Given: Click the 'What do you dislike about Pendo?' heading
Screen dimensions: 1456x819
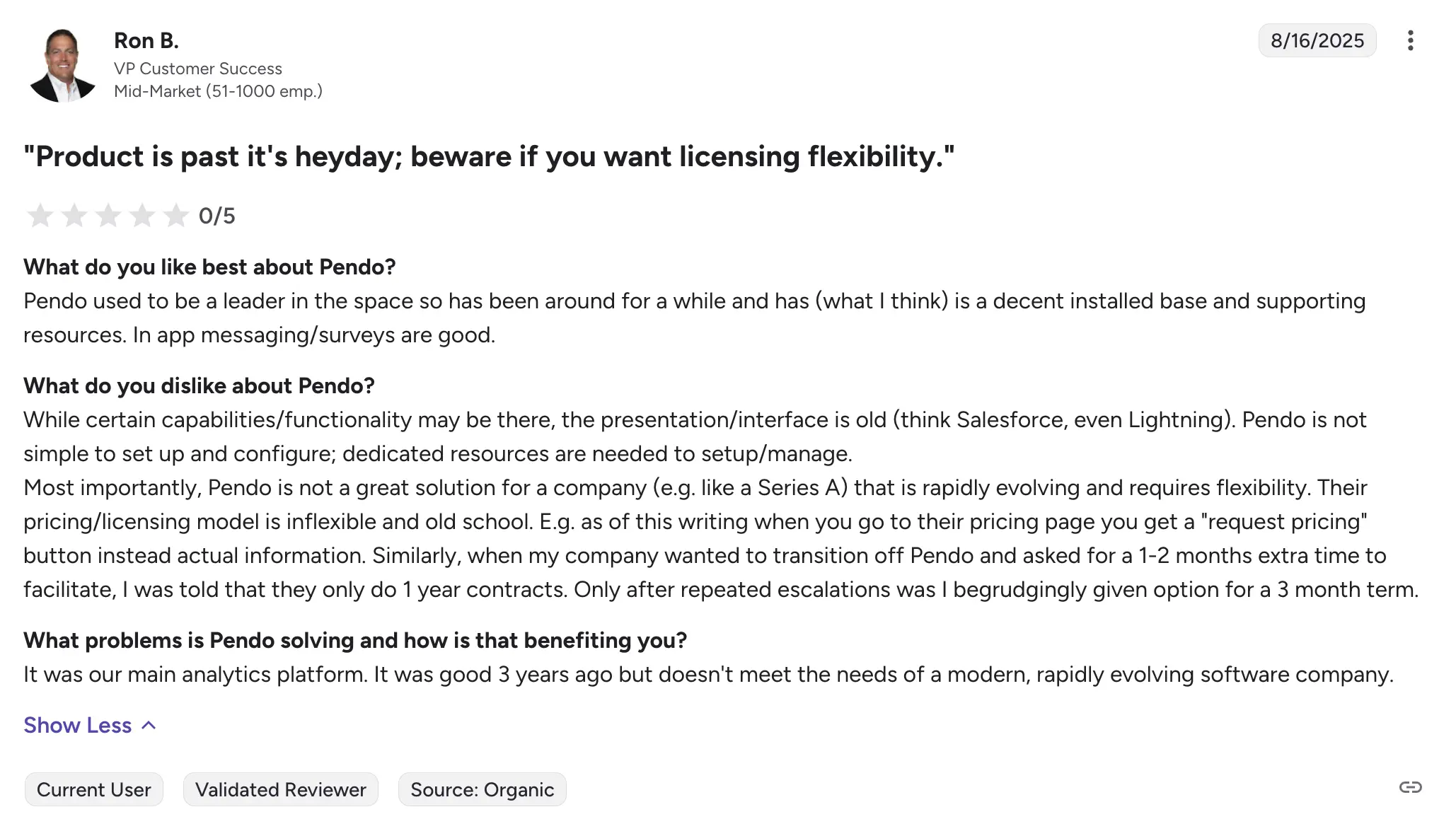Looking at the screenshot, I should click(199, 385).
